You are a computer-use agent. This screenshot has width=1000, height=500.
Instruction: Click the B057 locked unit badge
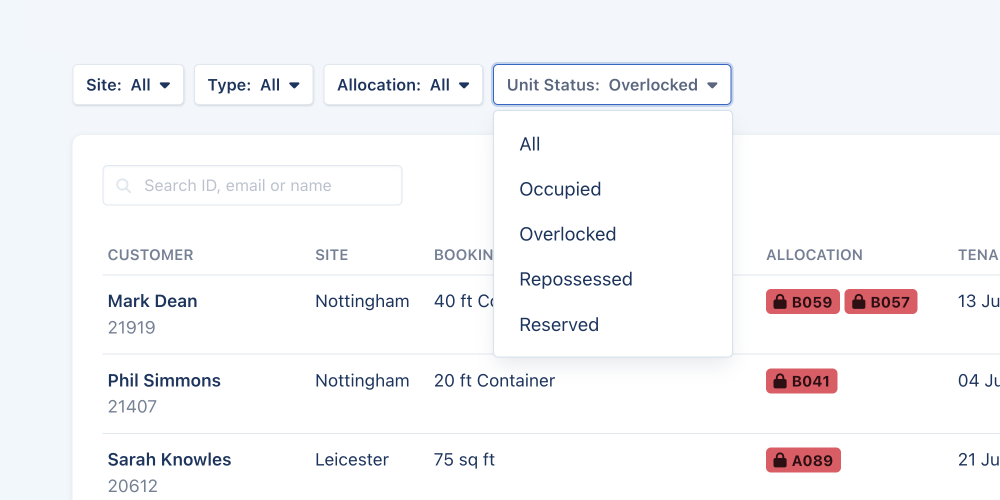880,302
